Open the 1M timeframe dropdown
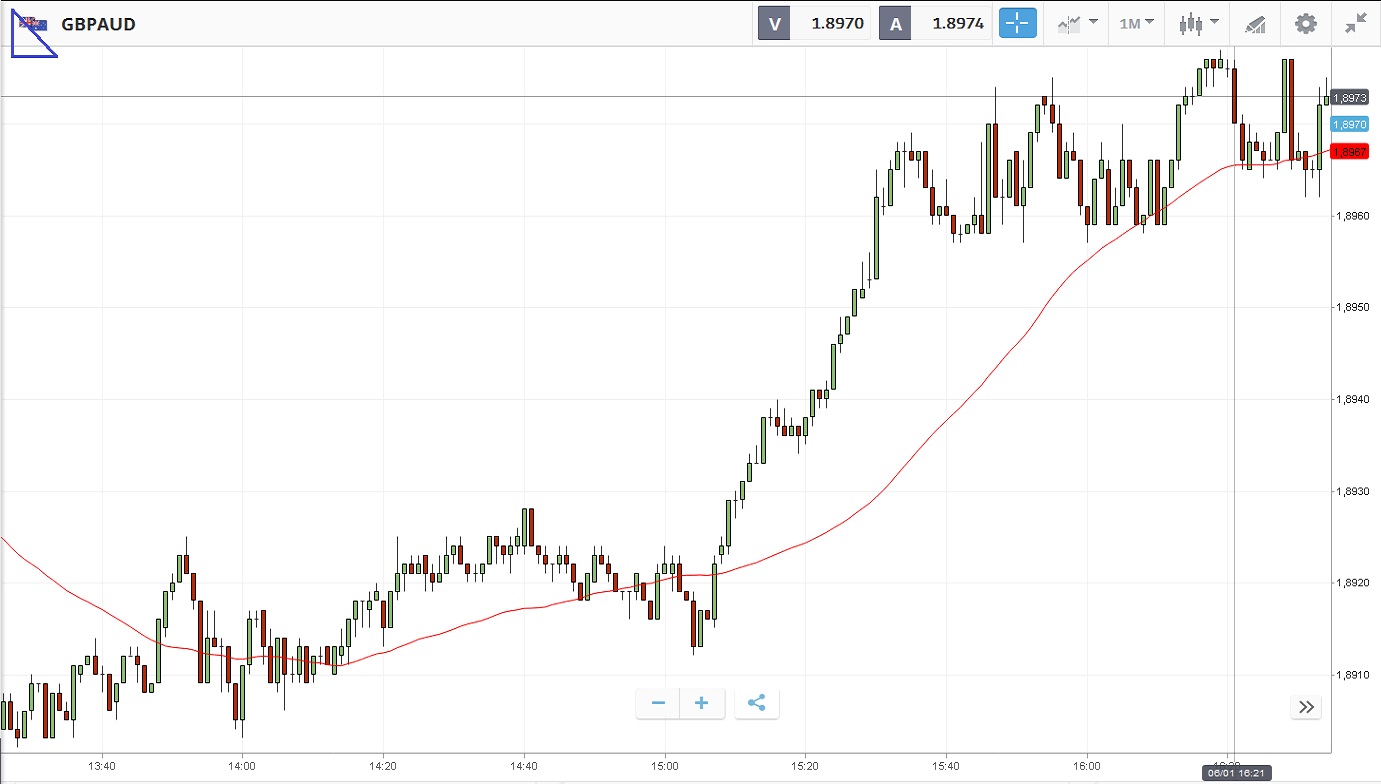 (1136, 23)
